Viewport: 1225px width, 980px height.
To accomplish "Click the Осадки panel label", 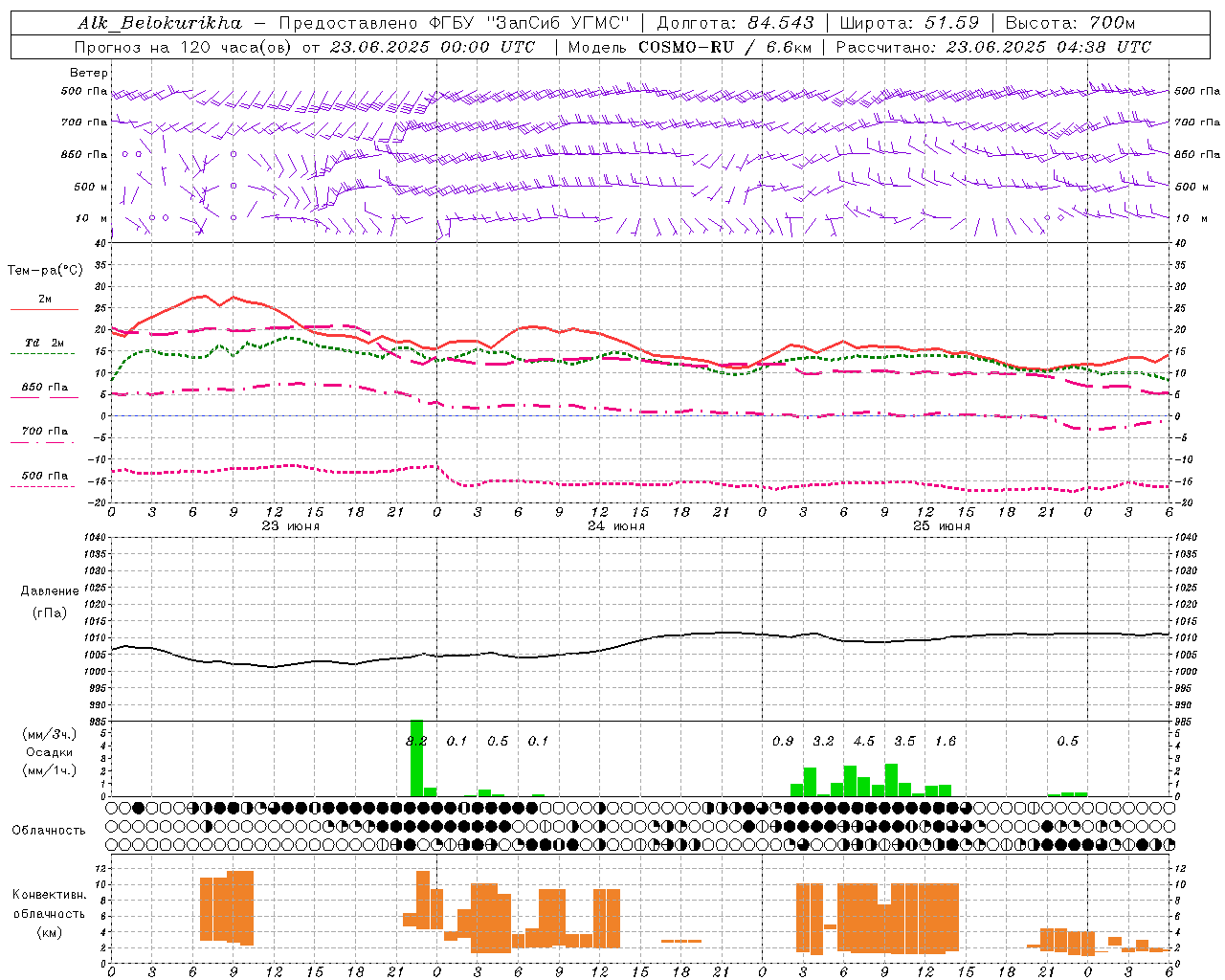I will tap(50, 752).
